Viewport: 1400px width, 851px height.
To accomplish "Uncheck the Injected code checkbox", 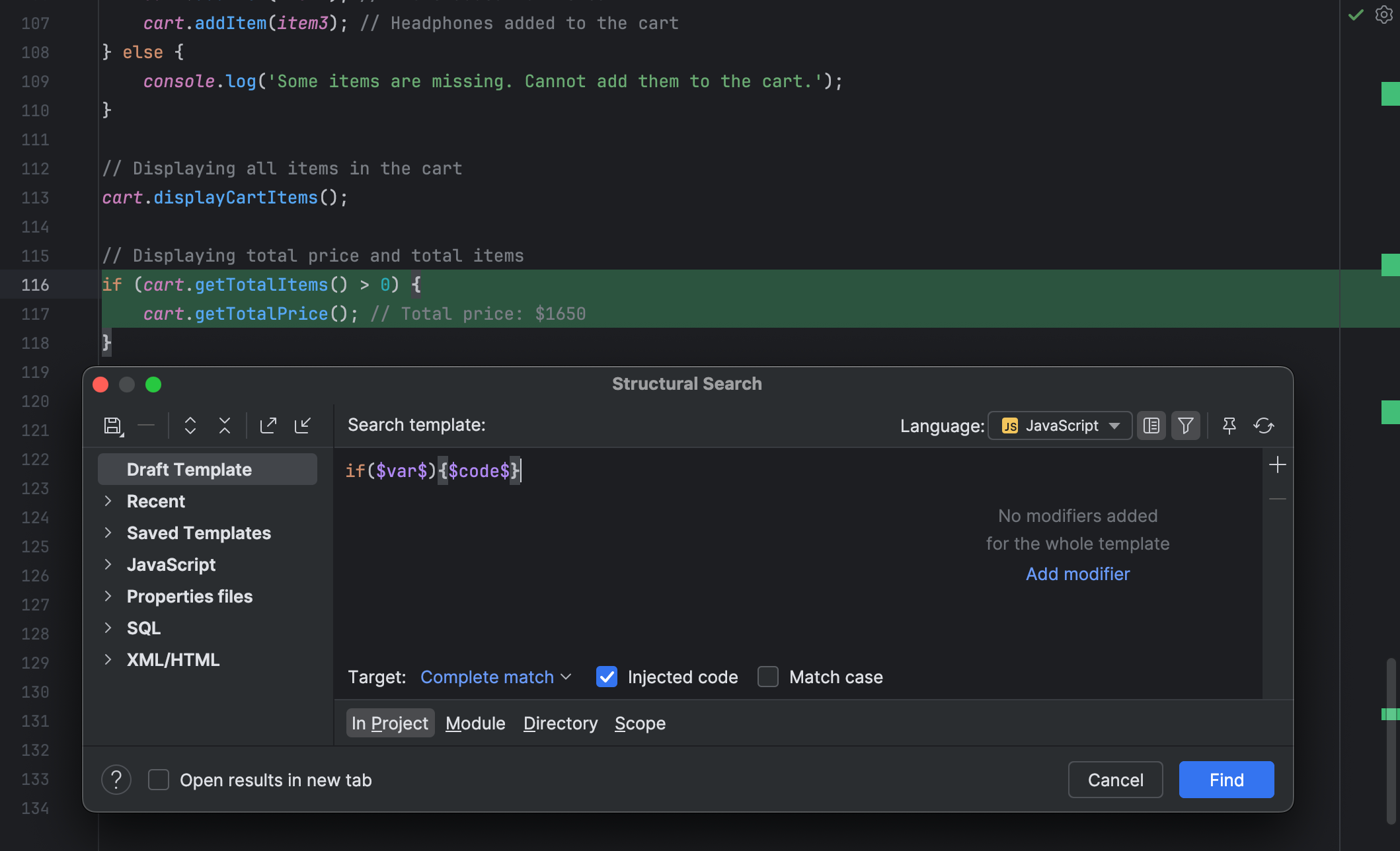I will 605,677.
